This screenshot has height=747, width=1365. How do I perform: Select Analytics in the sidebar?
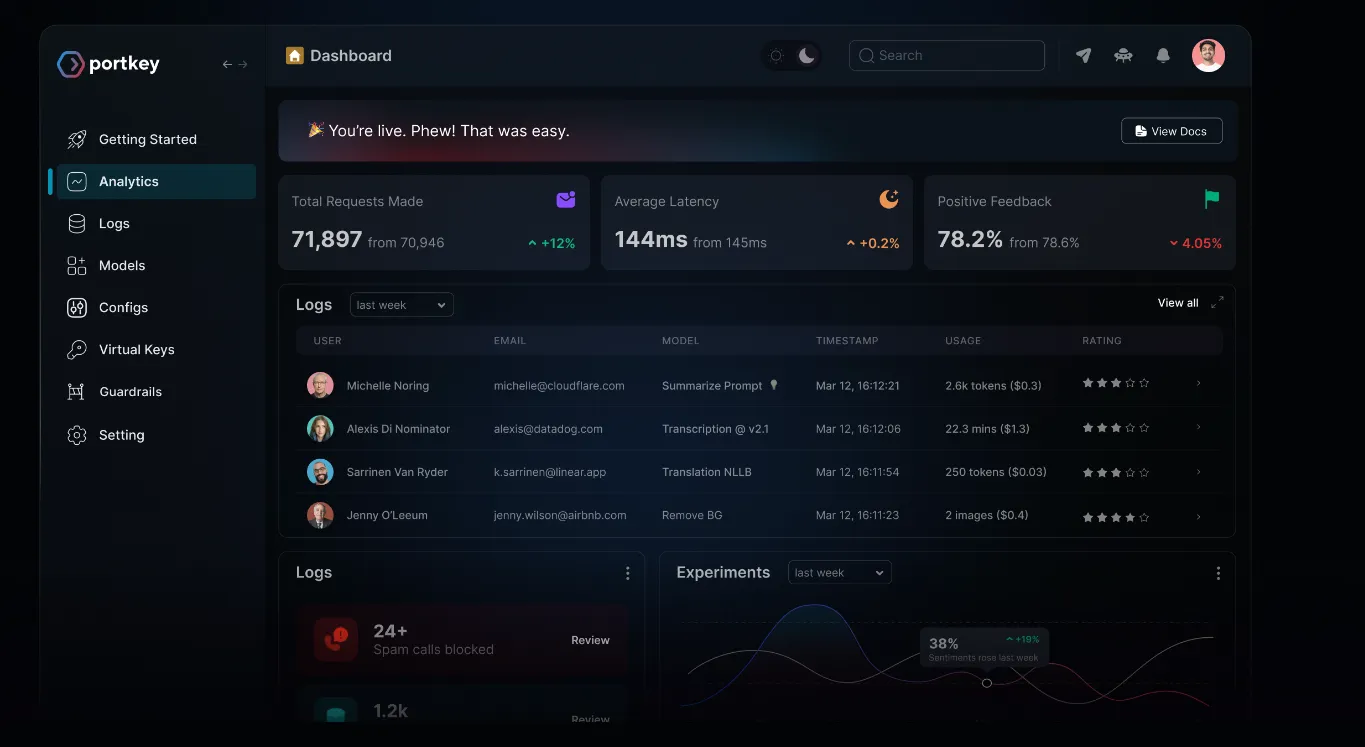[128, 181]
